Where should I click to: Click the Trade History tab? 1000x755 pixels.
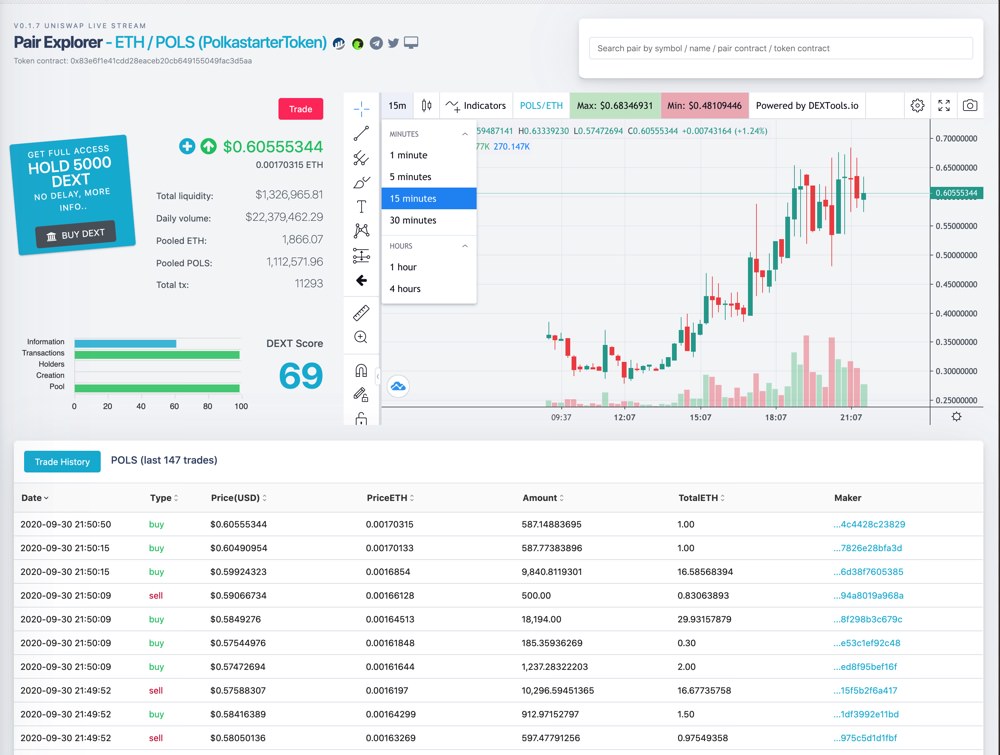(x=62, y=462)
